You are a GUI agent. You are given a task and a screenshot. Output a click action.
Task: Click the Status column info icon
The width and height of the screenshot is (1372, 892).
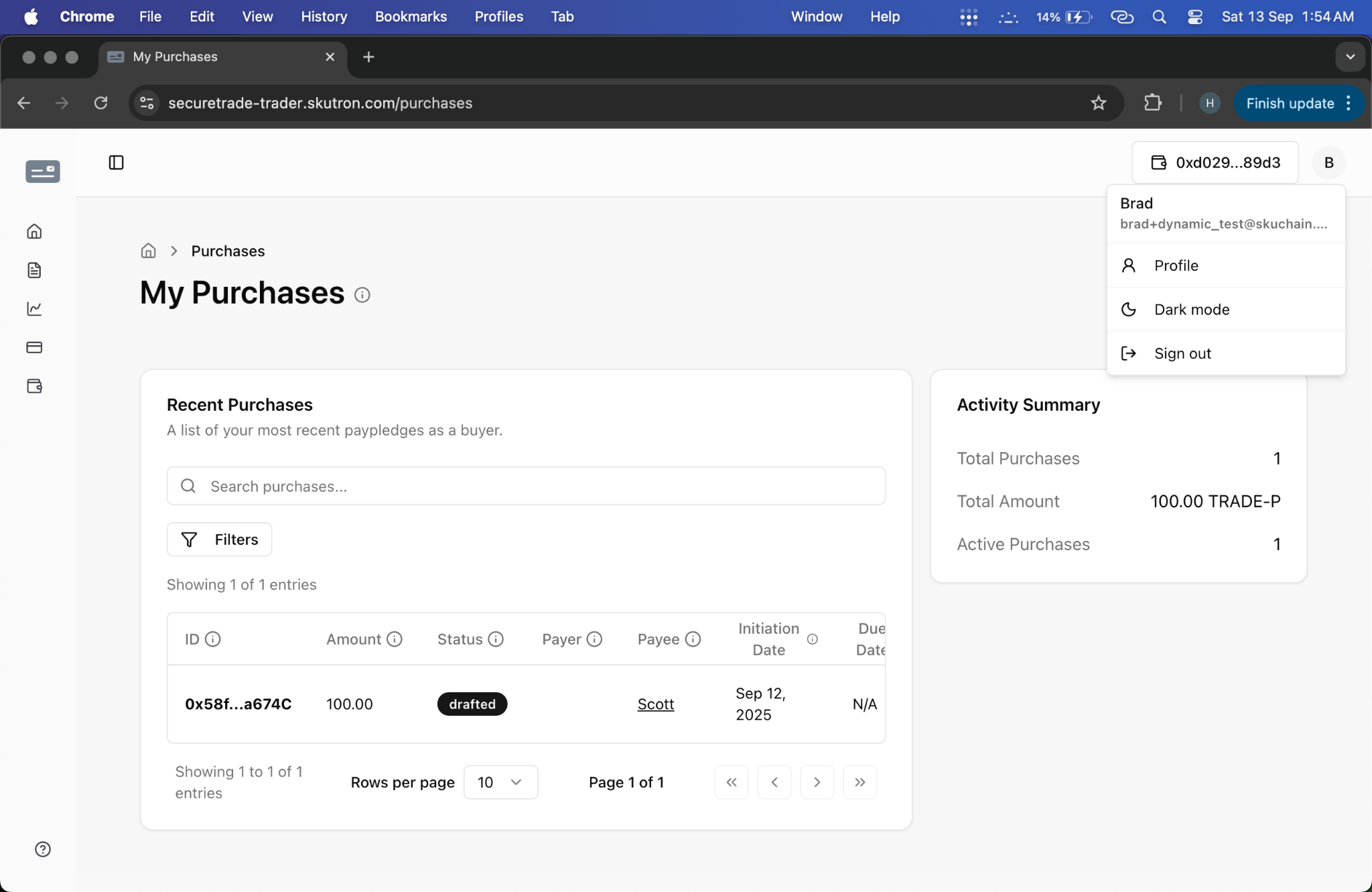496,639
